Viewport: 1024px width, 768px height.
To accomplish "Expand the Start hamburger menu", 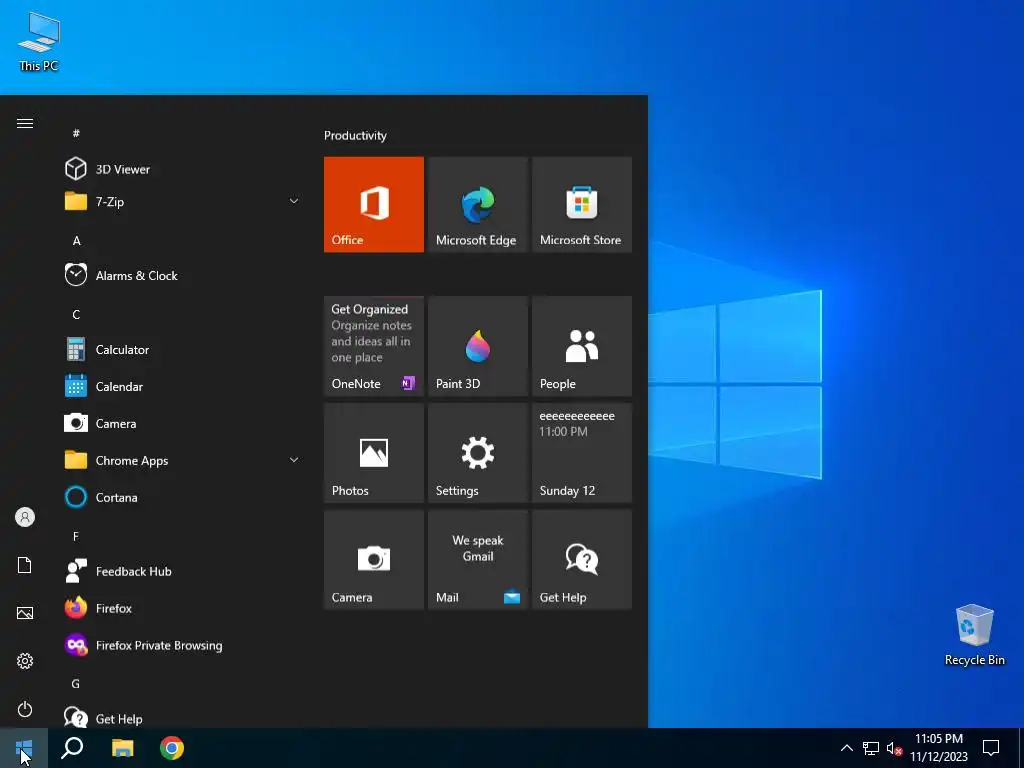I will (x=25, y=123).
